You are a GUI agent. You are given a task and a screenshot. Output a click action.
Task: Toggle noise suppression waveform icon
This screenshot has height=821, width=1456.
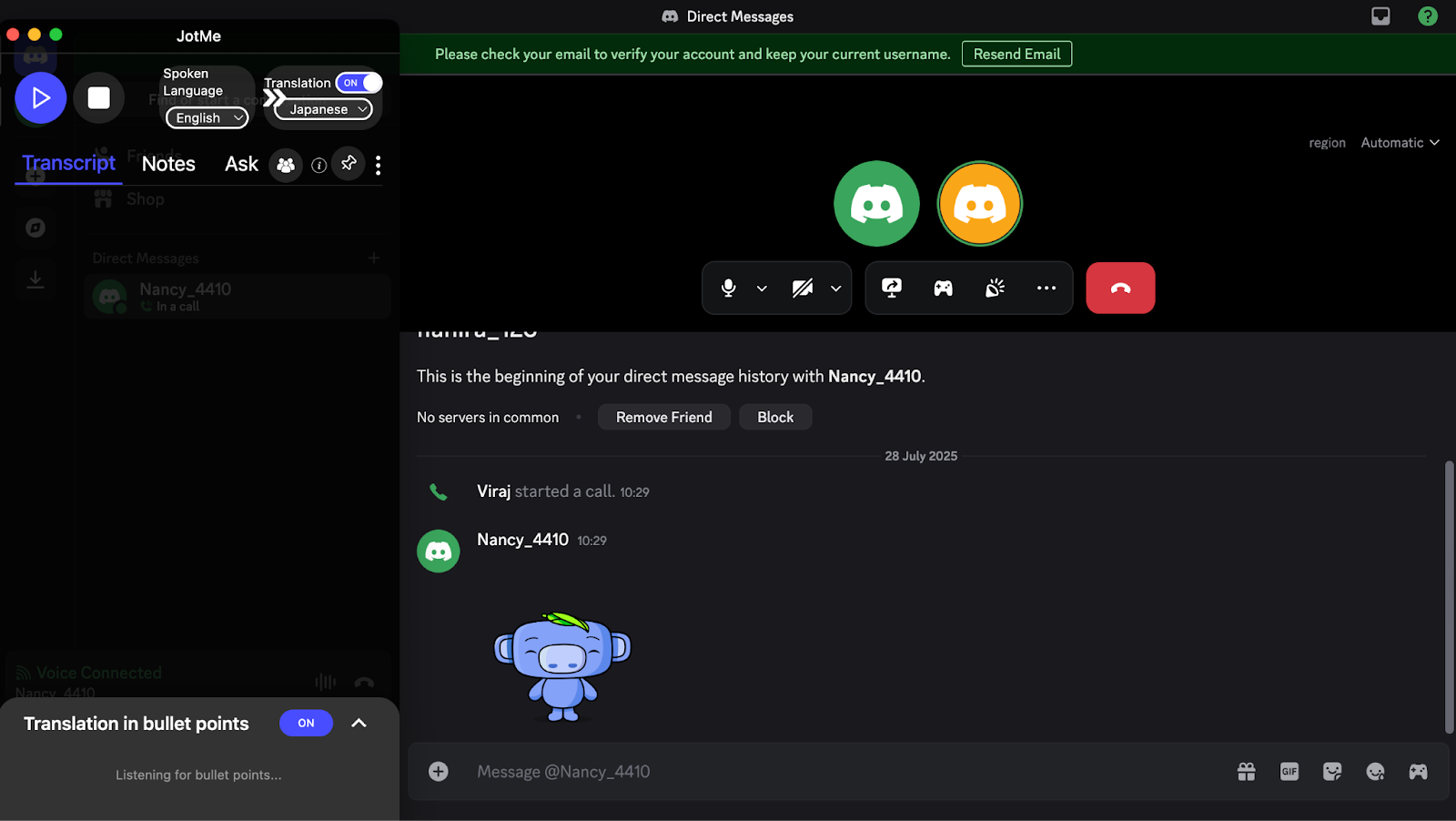(325, 682)
